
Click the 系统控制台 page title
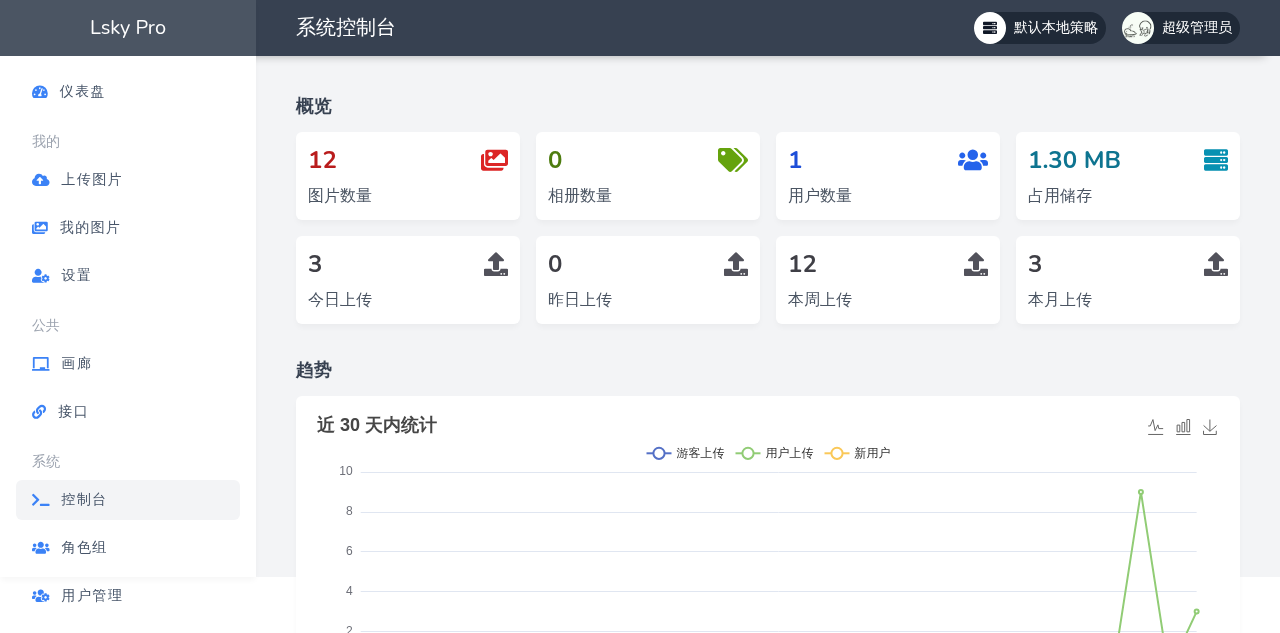pyautogui.click(x=346, y=28)
